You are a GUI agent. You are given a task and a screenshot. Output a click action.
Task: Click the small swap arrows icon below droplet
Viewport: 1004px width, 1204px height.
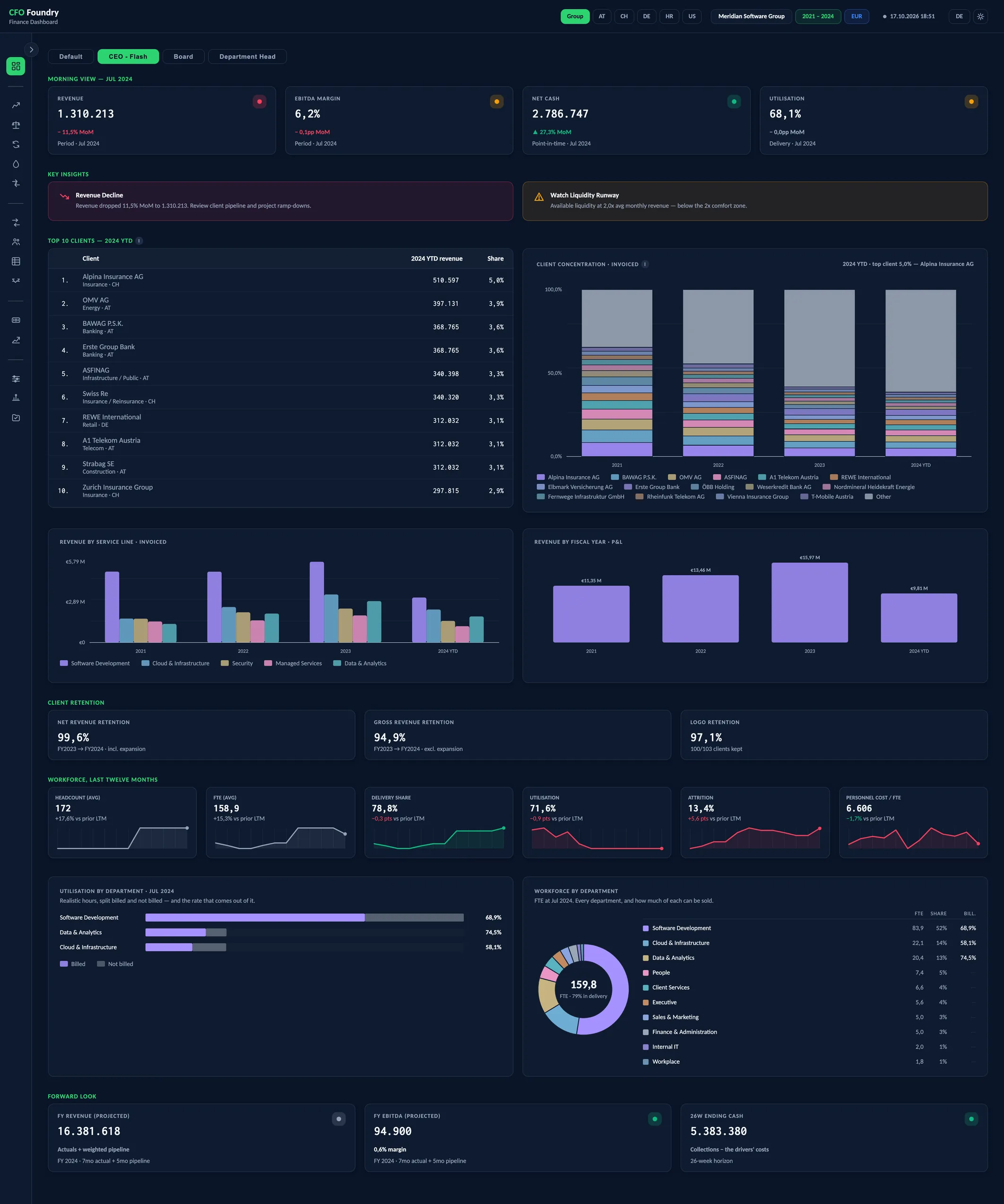tap(16, 183)
